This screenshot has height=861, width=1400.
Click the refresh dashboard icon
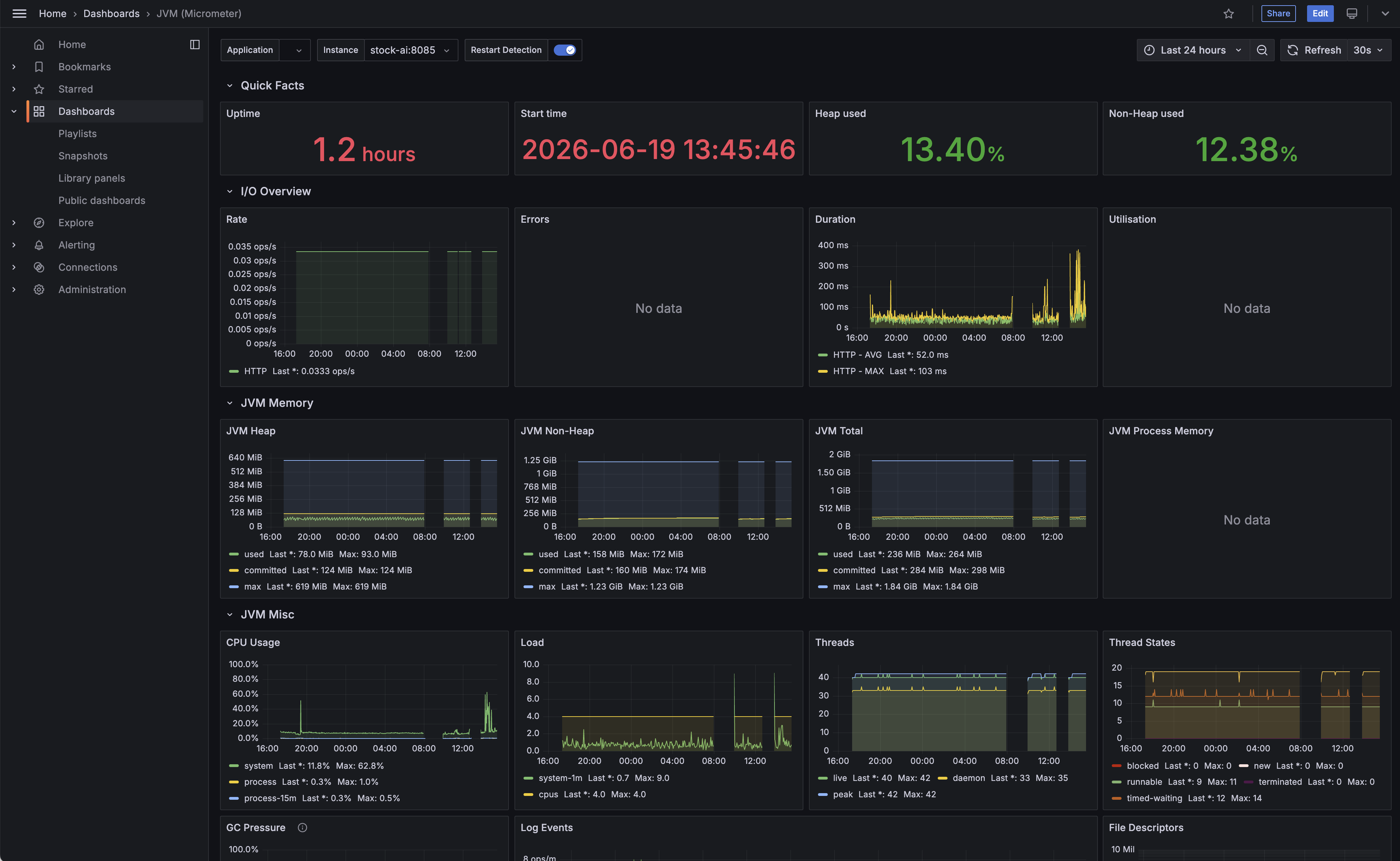[1293, 50]
